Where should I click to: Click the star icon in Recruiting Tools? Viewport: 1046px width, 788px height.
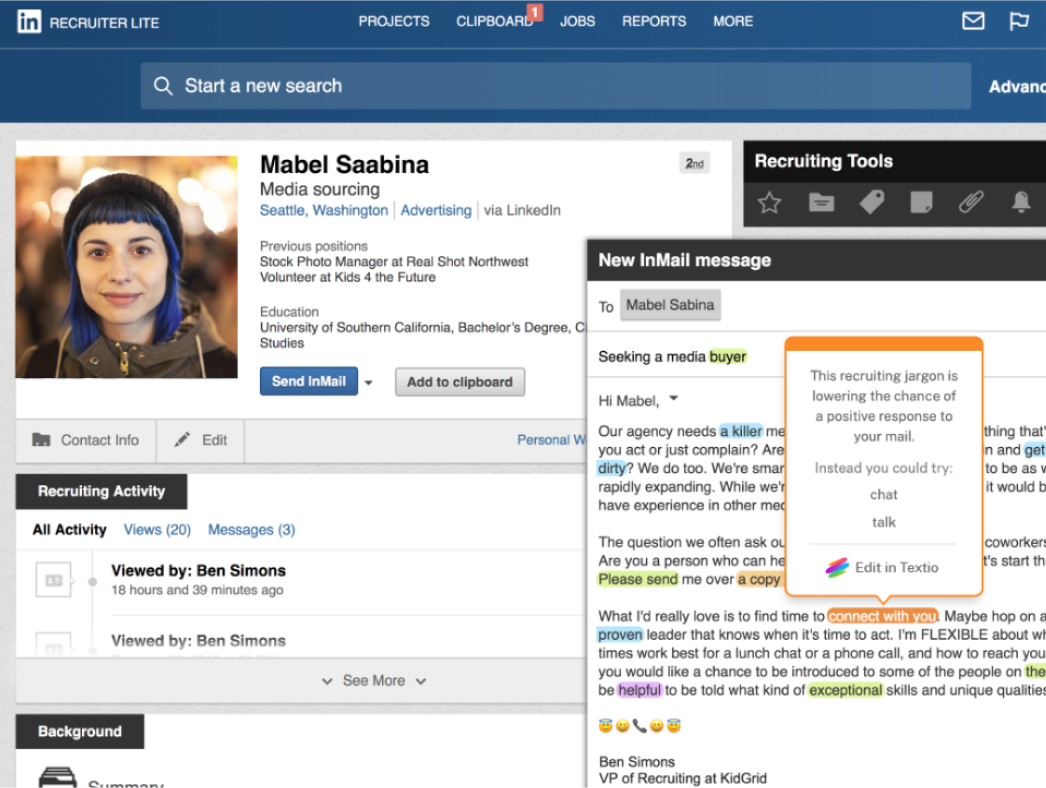tap(769, 202)
